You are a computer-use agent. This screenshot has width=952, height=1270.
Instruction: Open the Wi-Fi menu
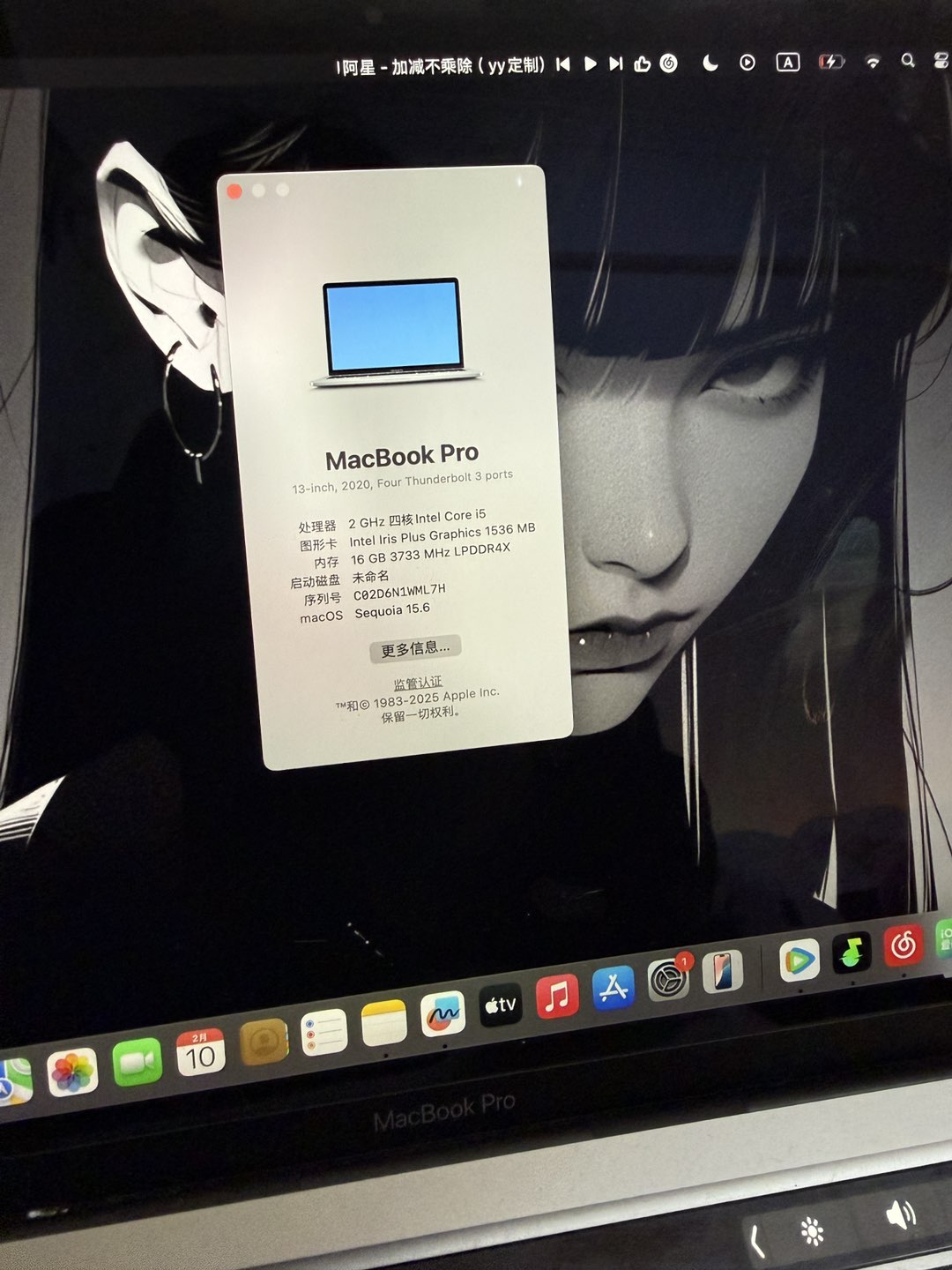point(873,62)
